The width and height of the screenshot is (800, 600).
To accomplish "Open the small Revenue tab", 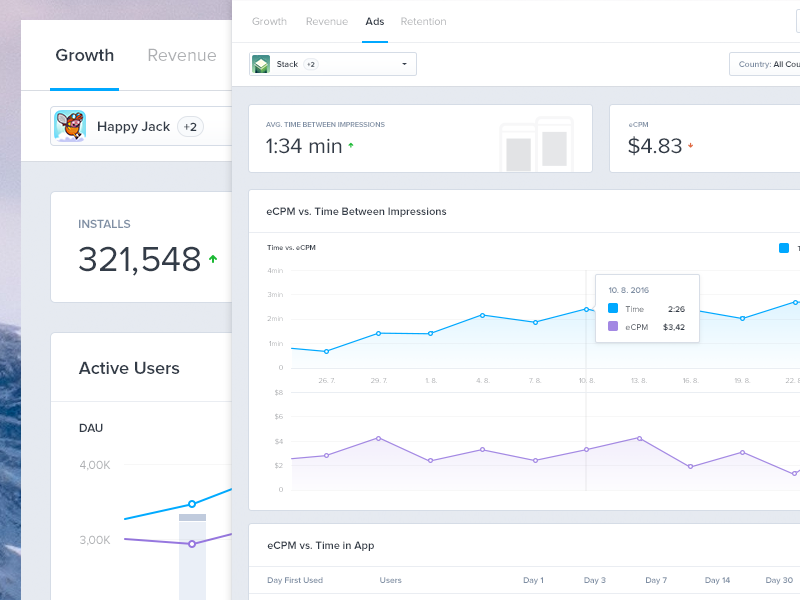I will [x=327, y=21].
